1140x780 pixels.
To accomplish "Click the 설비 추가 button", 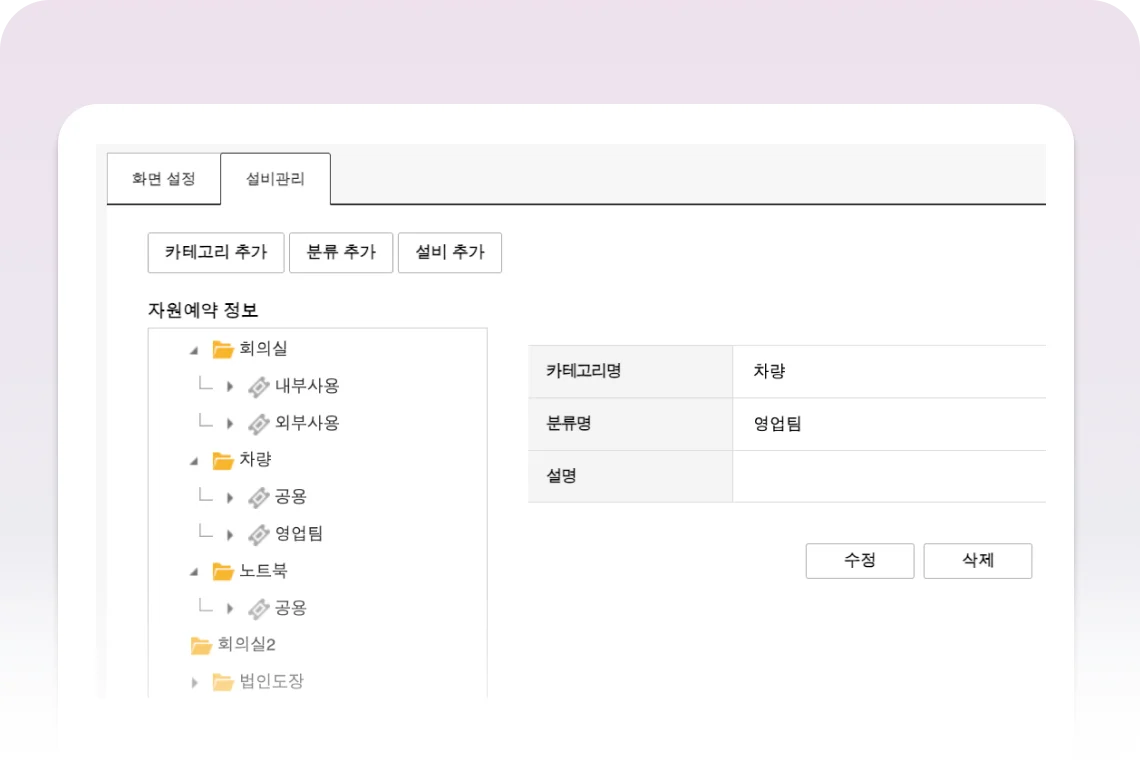I will 449,252.
